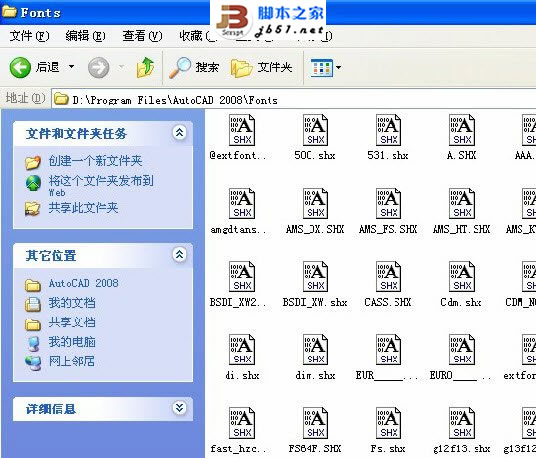Viewport: 536px width, 458px height.
Task: Click the Fonts title bar folder icon
Action: (9, 12)
